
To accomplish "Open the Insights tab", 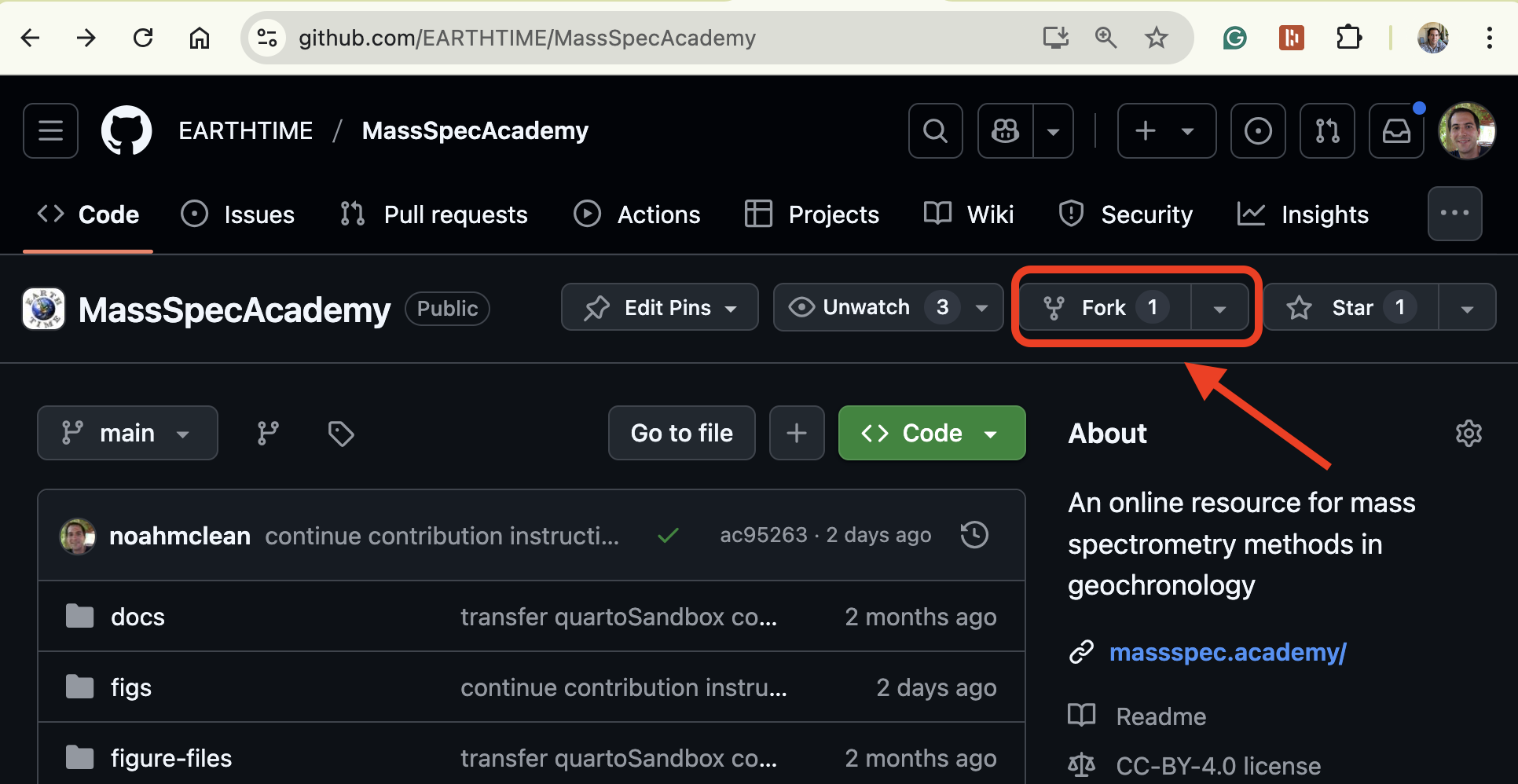I will pyautogui.click(x=1303, y=214).
